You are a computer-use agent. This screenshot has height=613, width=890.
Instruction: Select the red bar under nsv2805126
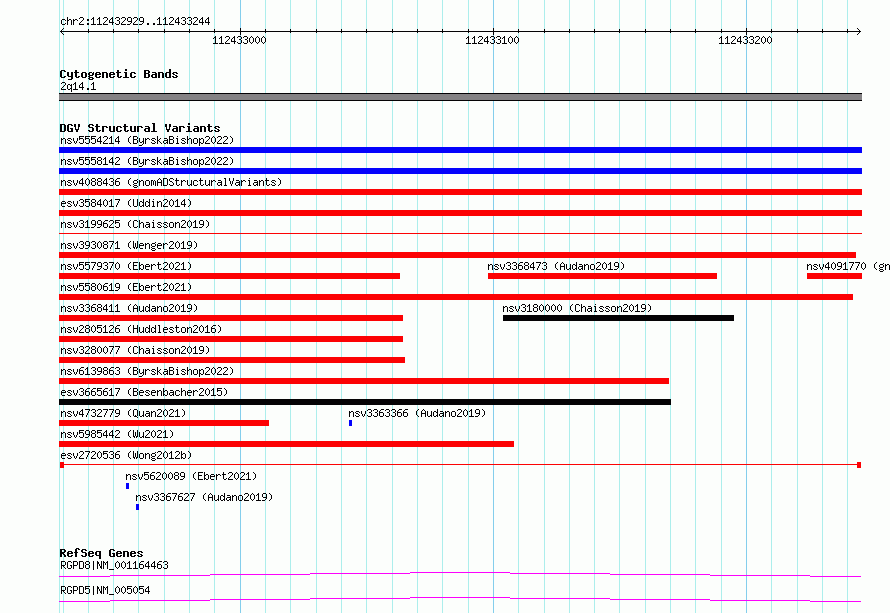coord(231,339)
